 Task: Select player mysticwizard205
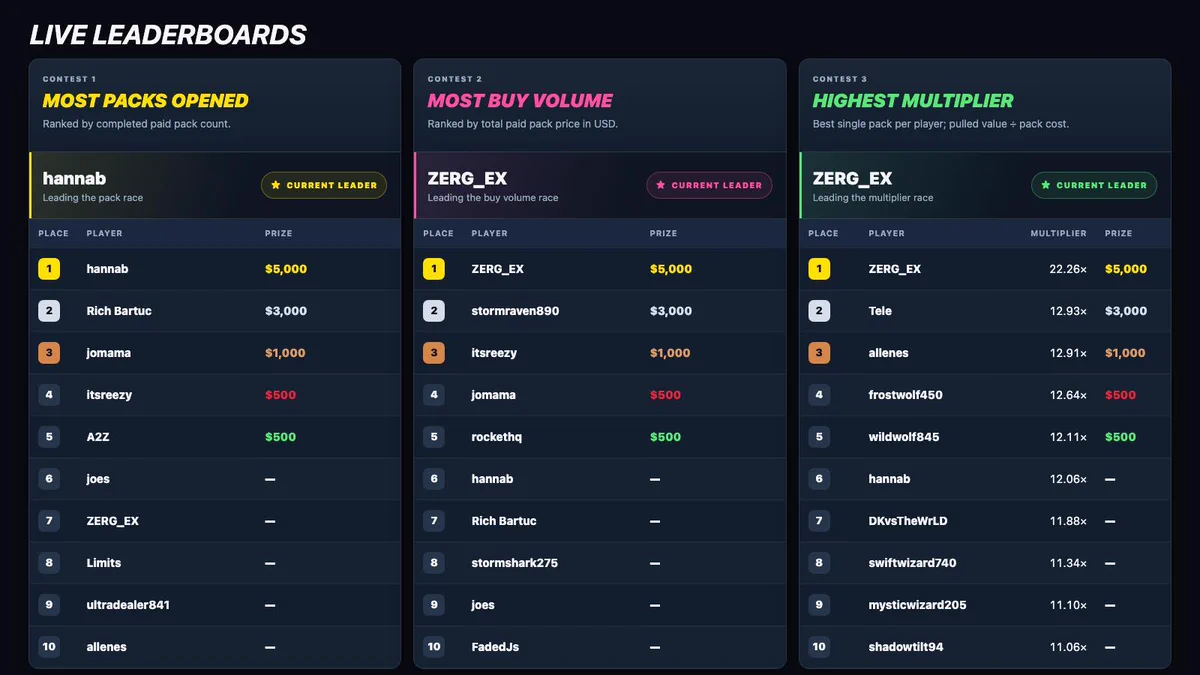(917, 605)
